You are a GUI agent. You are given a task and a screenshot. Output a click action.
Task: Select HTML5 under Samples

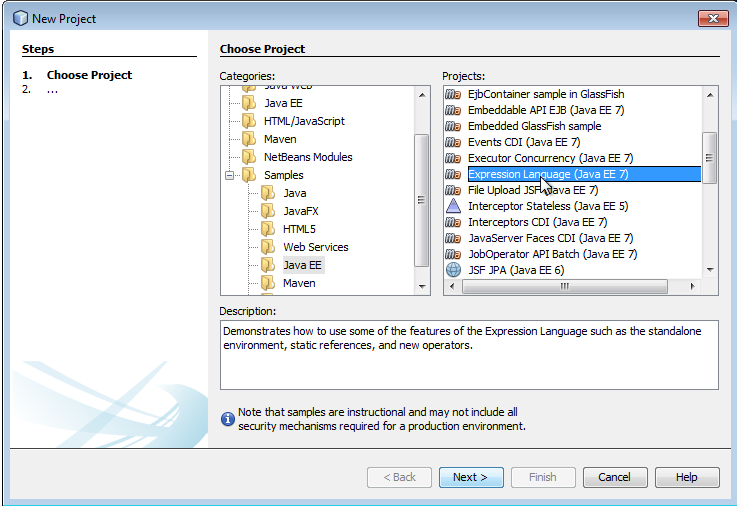(x=299, y=229)
